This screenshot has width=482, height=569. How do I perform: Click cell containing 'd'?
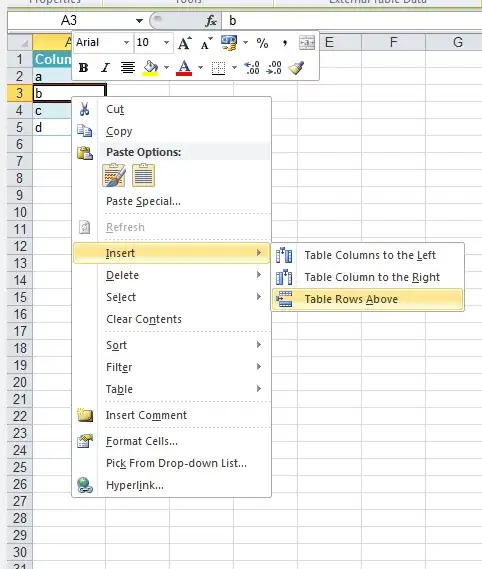(x=52, y=127)
